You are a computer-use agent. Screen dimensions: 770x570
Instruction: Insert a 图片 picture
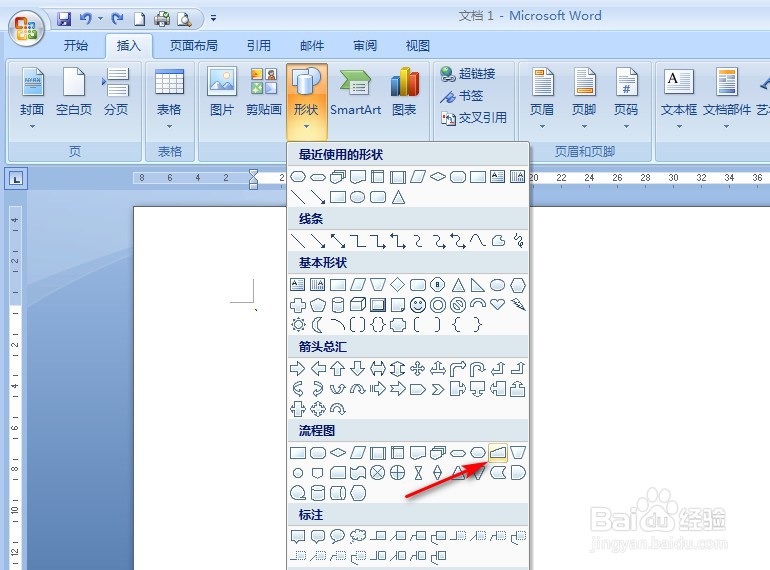tap(221, 92)
